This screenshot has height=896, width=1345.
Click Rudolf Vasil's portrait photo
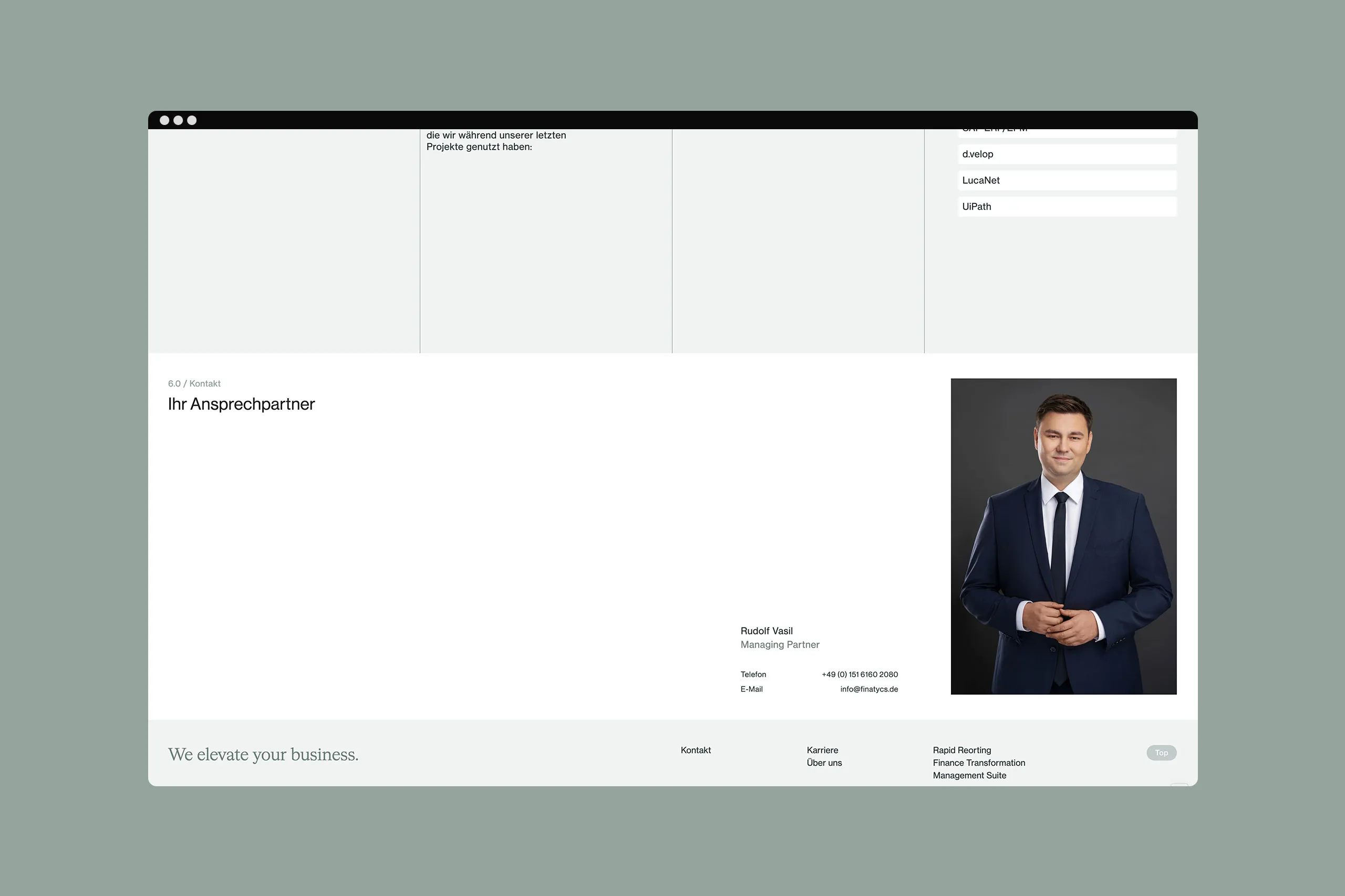pos(1063,536)
